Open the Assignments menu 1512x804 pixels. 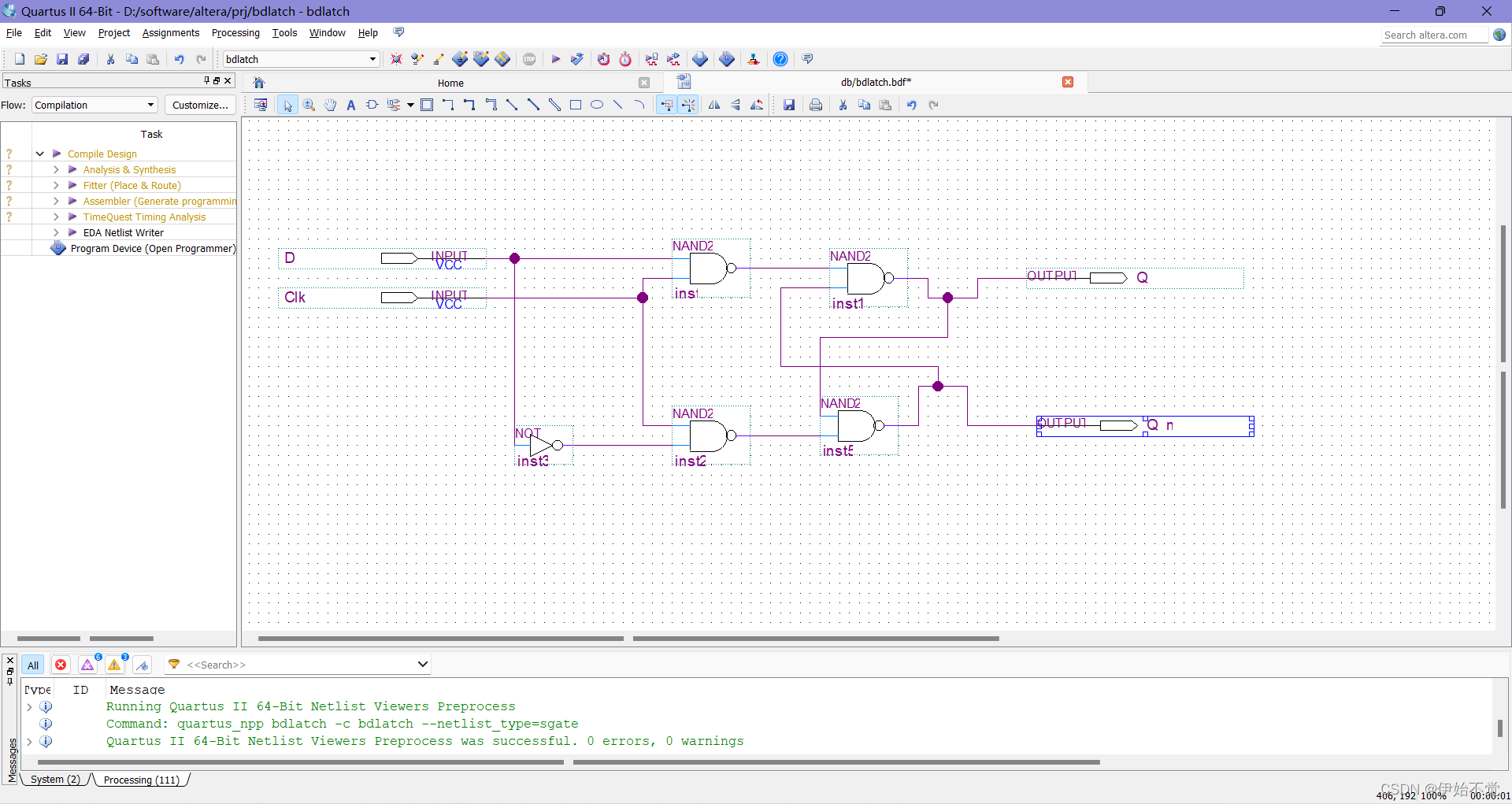tap(171, 33)
